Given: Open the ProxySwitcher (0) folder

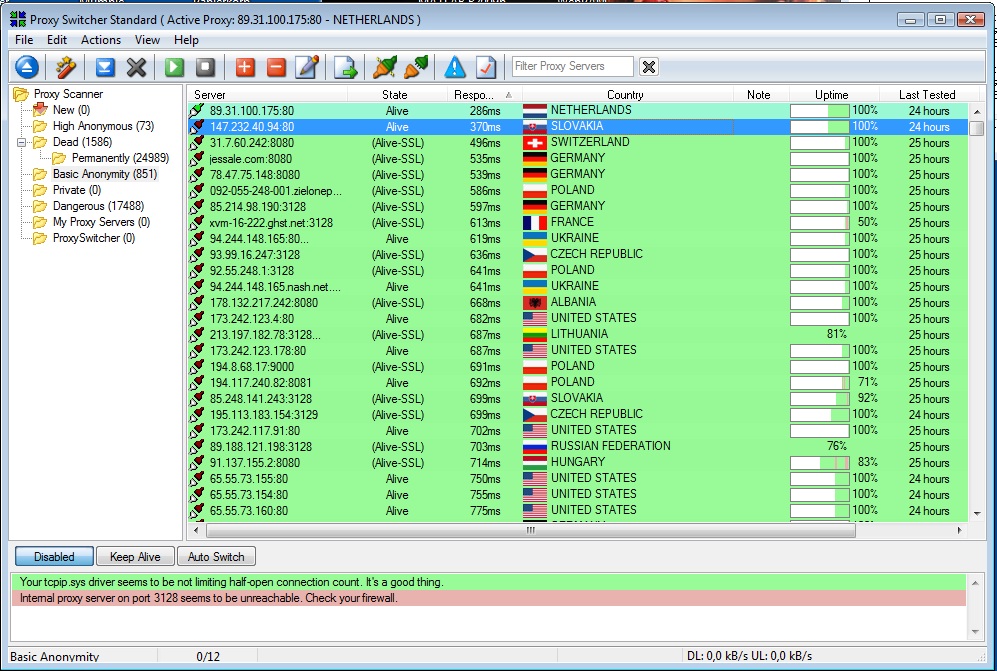Looking at the screenshot, I should (93, 238).
